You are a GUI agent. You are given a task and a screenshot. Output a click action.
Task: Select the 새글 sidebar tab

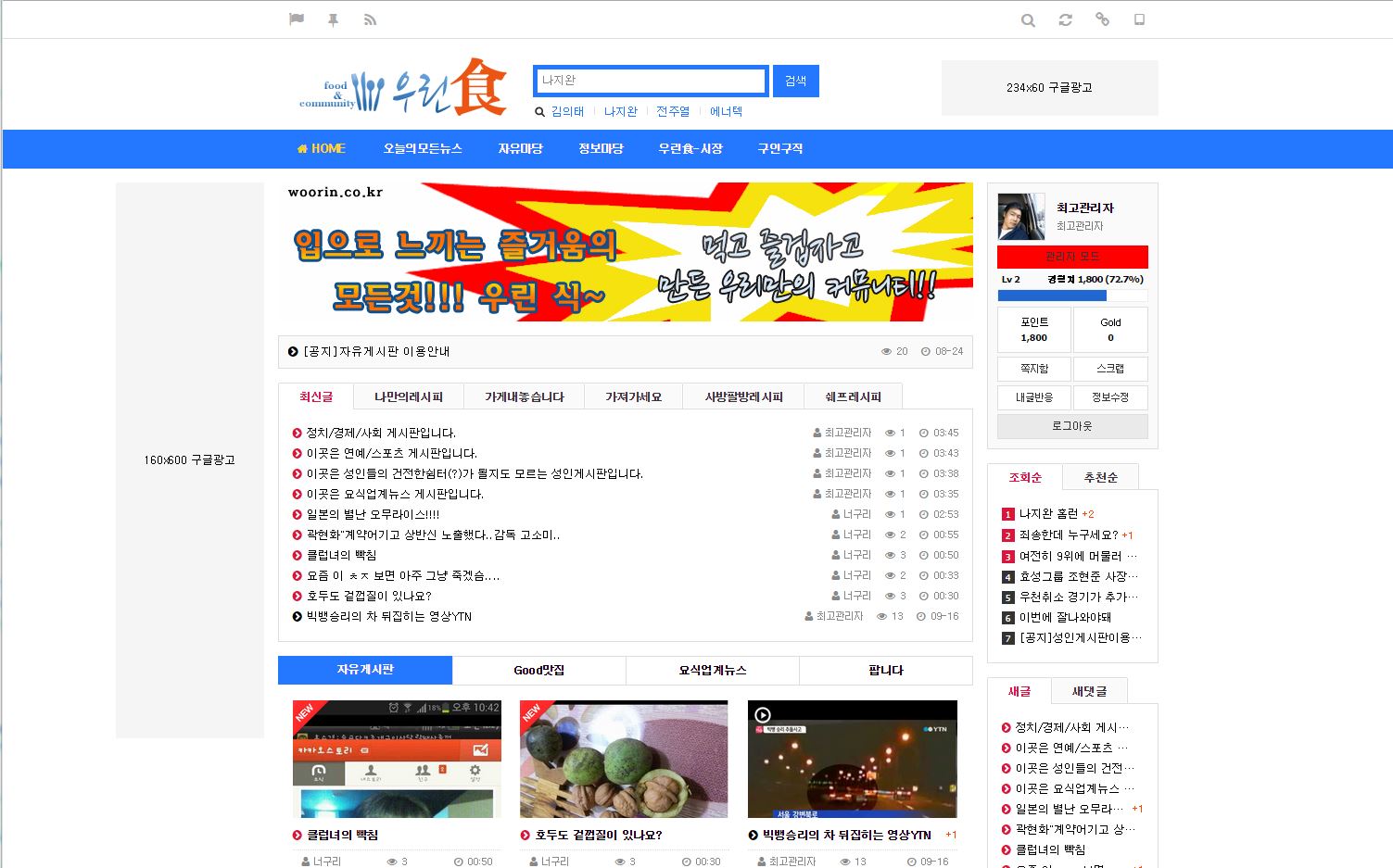(x=1019, y=691)
